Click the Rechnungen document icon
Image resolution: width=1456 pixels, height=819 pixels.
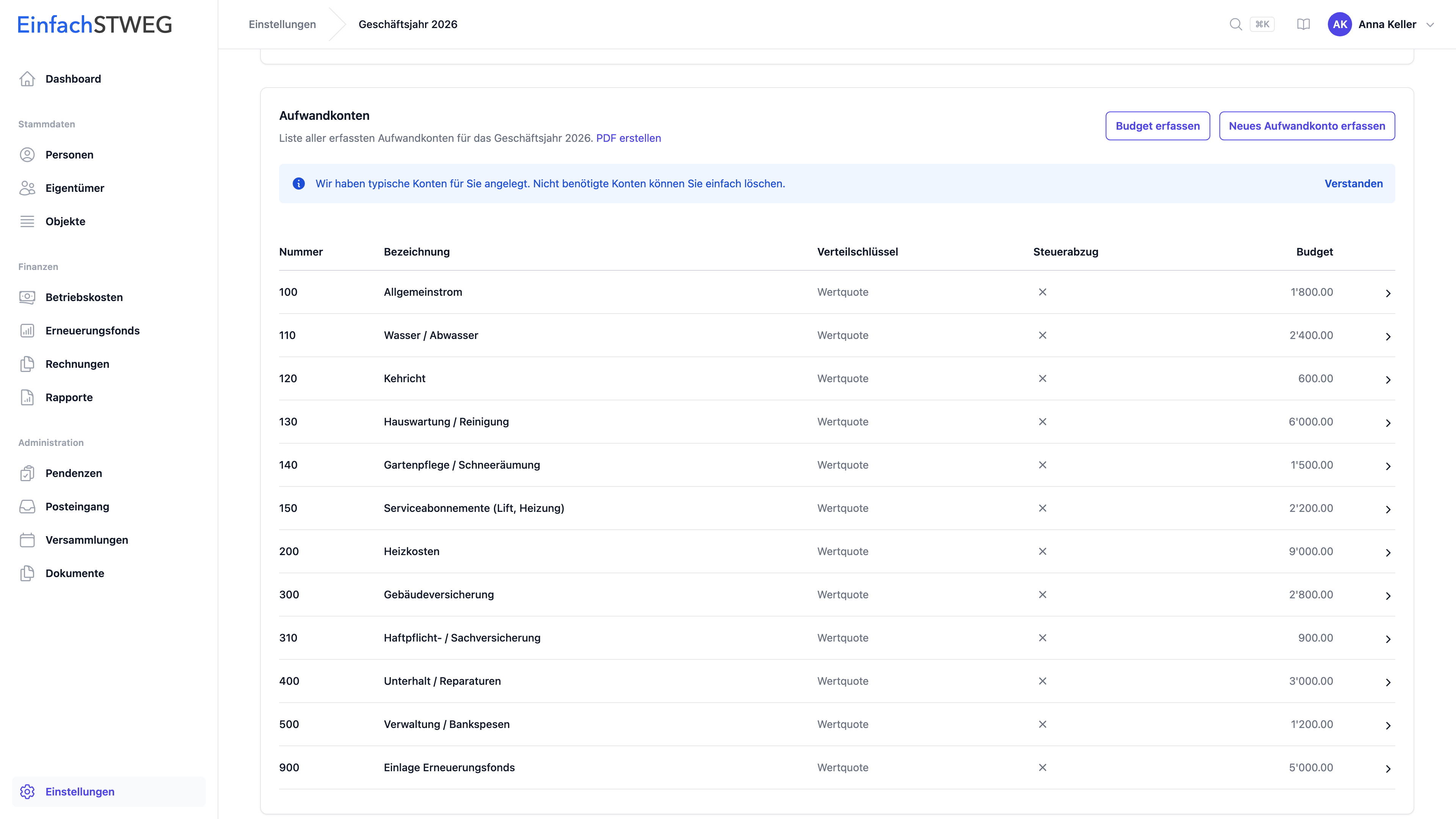pos(27,364)
